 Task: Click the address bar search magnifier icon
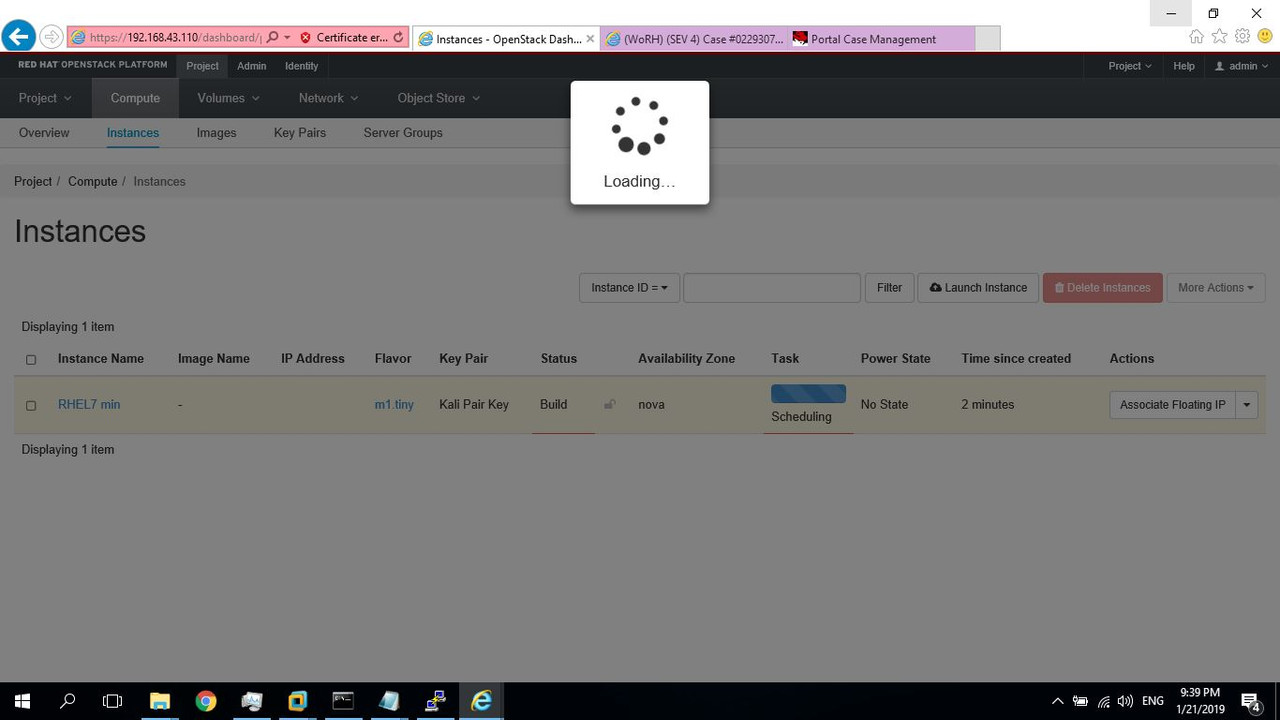(272, 38)
